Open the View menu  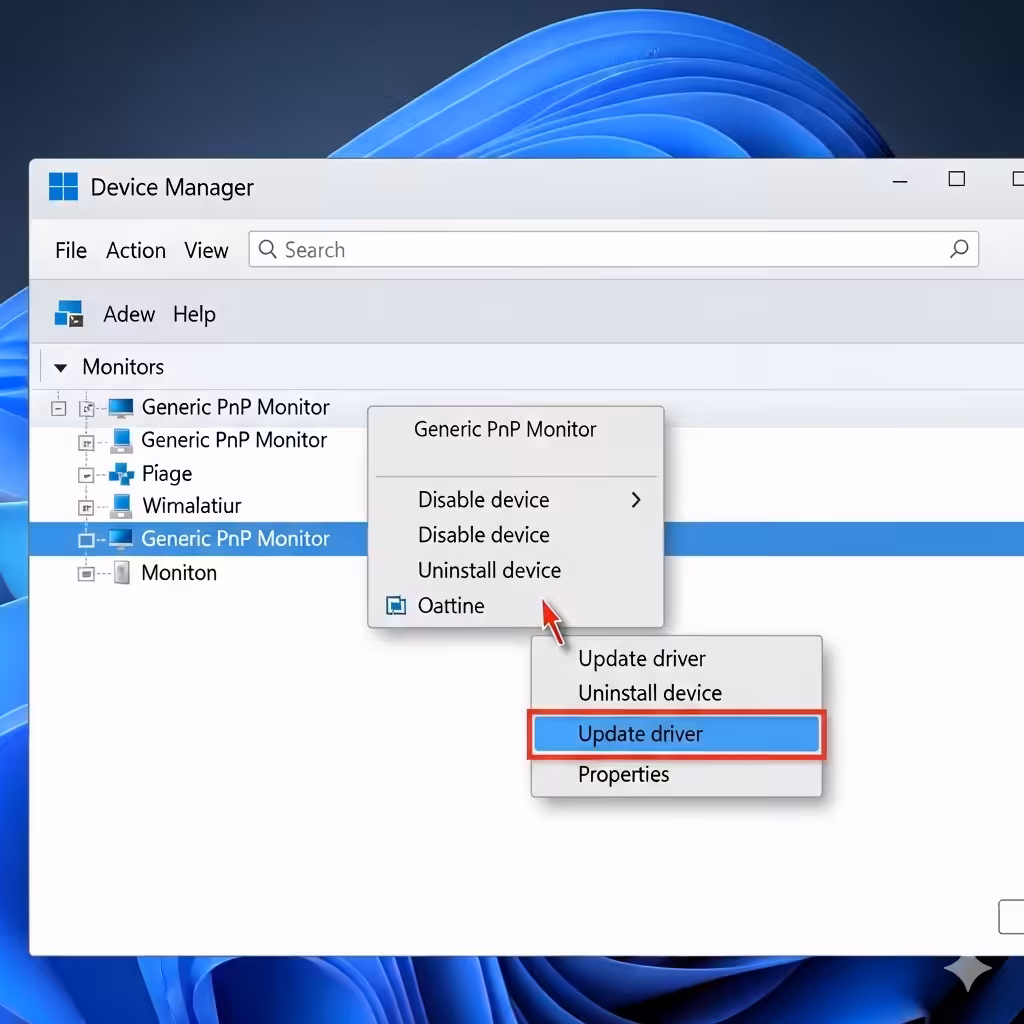pyautogui.click(x=206, y=250)
